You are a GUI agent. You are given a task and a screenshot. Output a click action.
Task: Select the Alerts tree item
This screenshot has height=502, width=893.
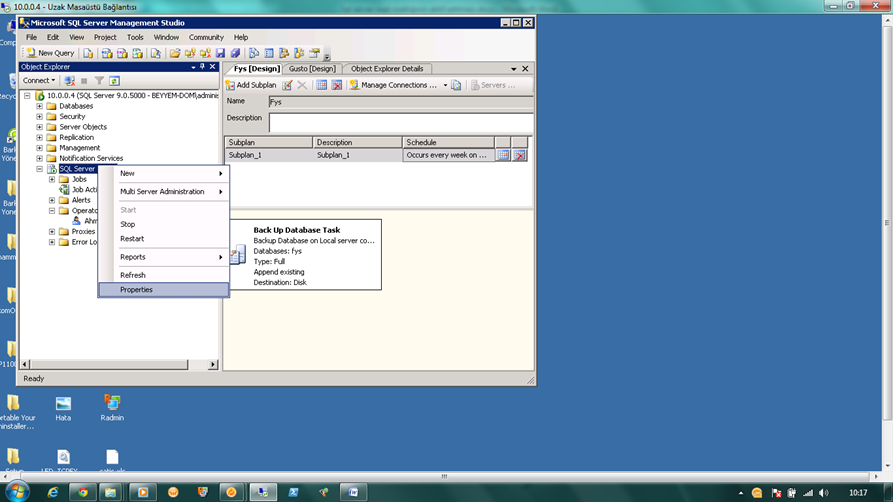click(81, 200)
